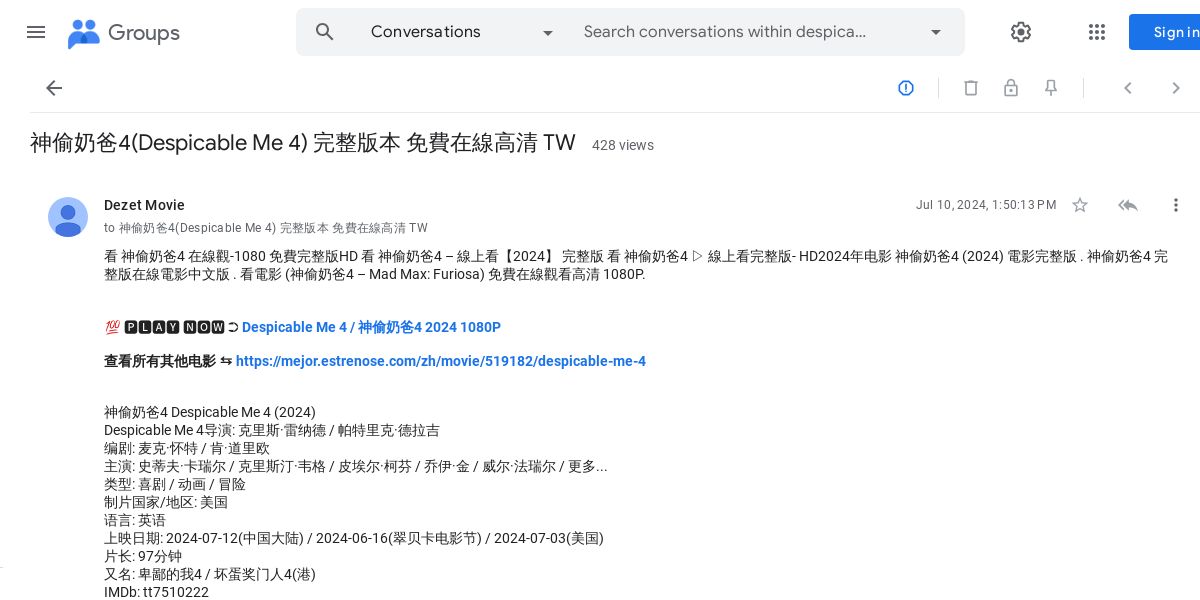Click the 类型: 喜剧 / 动画 / 冒险 line
Image resolution: width=1200 pixels, height=600 pixels.
click(175, 484)
